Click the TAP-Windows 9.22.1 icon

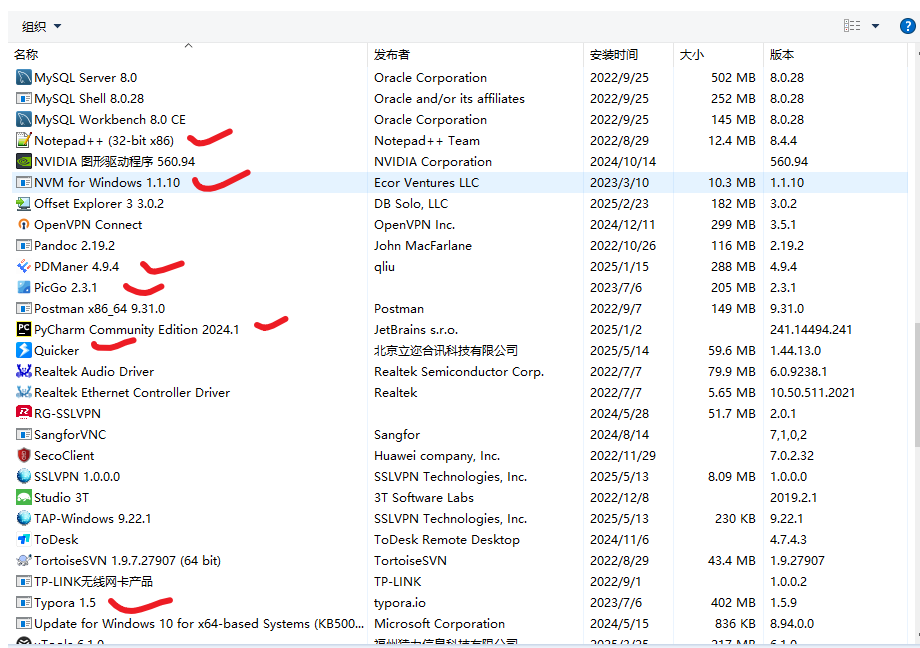[23, 518]
